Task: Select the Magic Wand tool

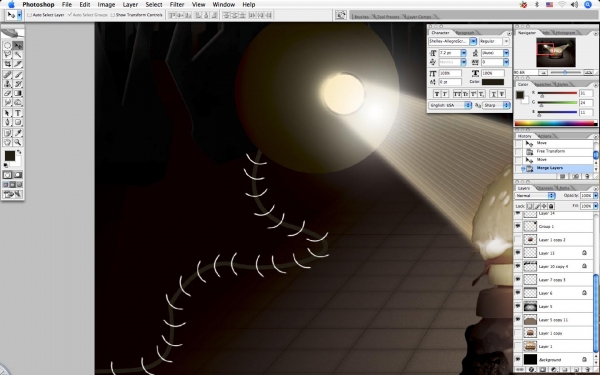Action: (18, 55)
